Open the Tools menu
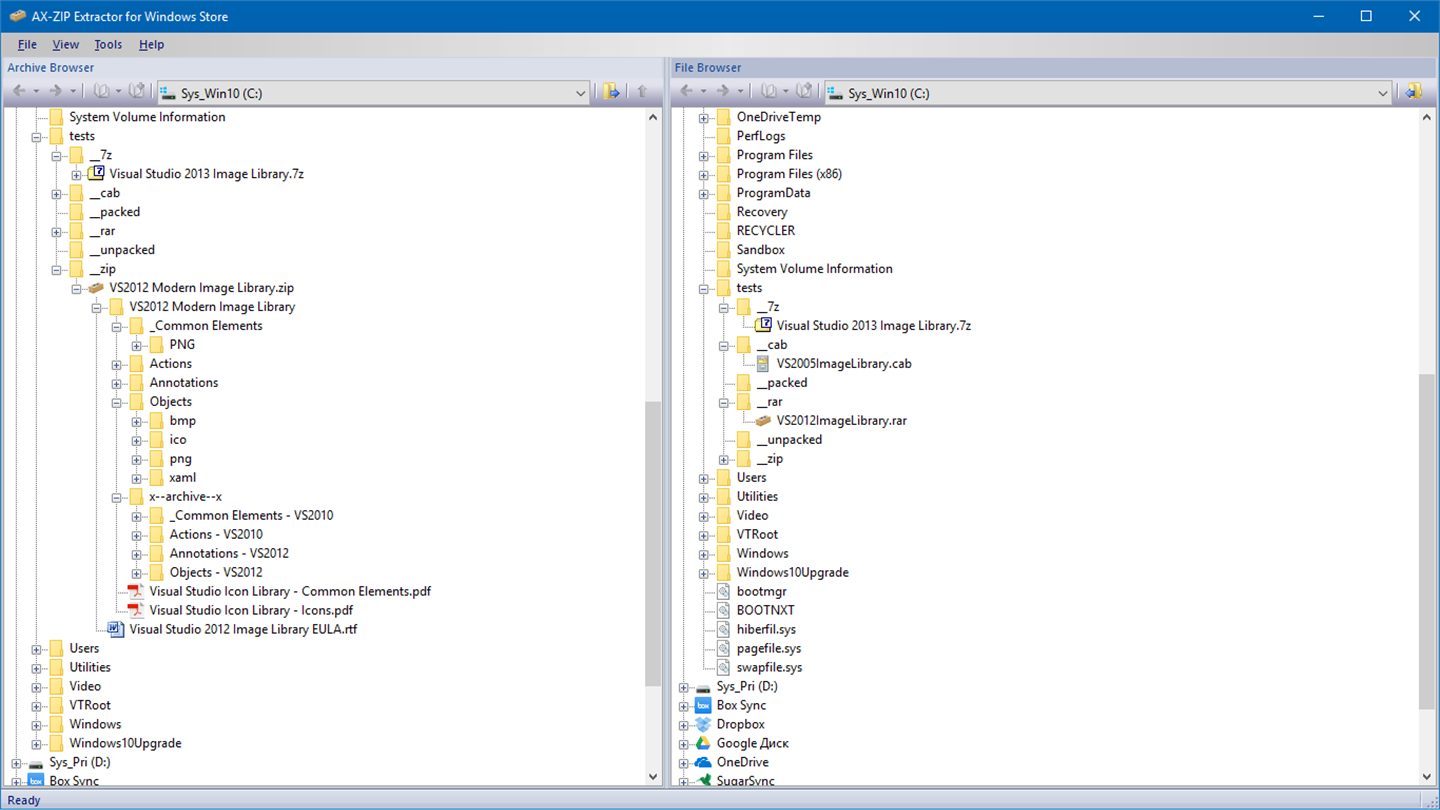 click(108, 44)
